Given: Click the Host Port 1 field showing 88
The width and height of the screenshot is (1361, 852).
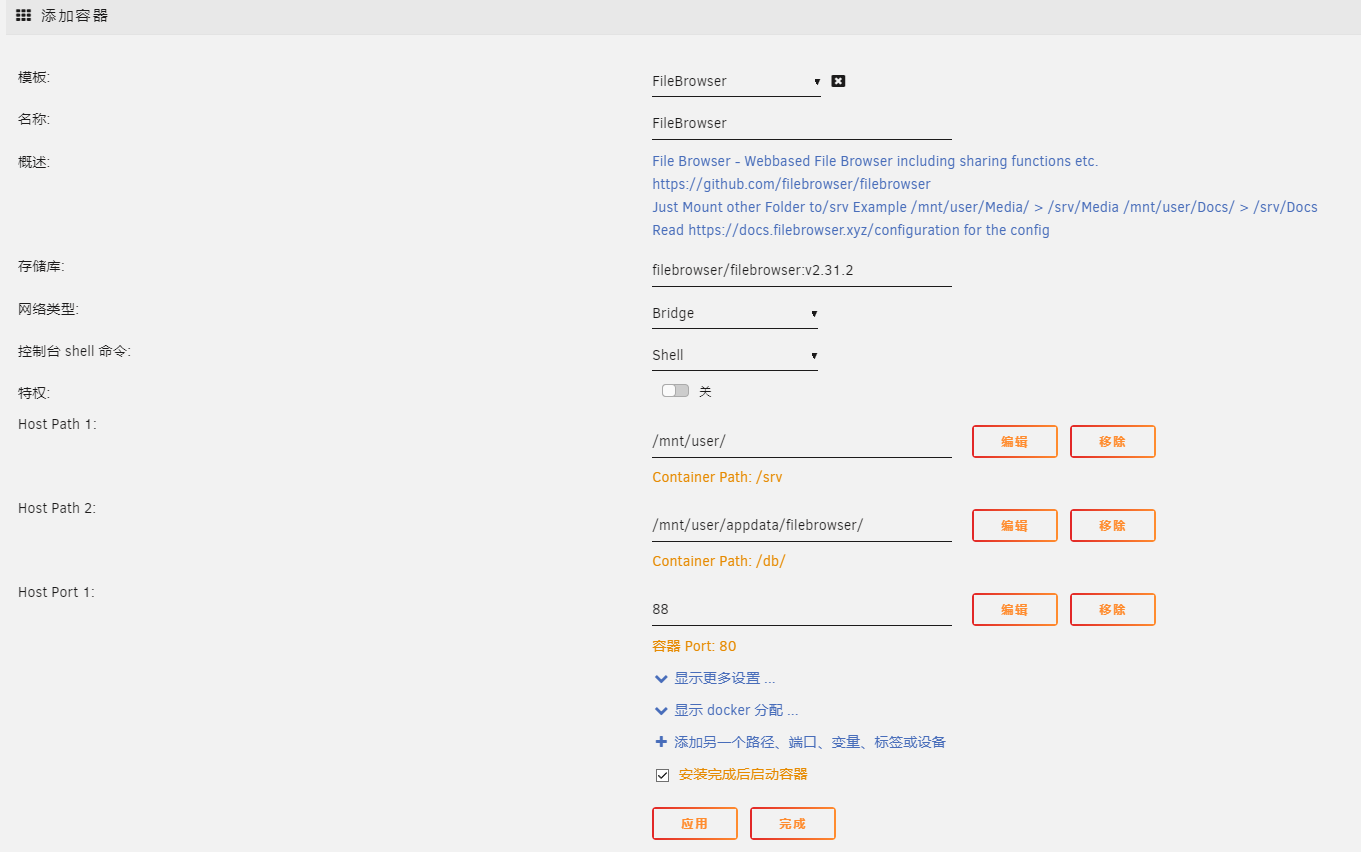Looking at the screenshot, I should [802, 609].
